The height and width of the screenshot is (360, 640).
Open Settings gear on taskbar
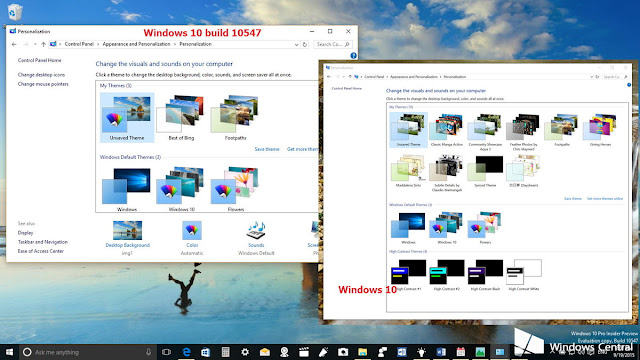[x=245, y=352]
